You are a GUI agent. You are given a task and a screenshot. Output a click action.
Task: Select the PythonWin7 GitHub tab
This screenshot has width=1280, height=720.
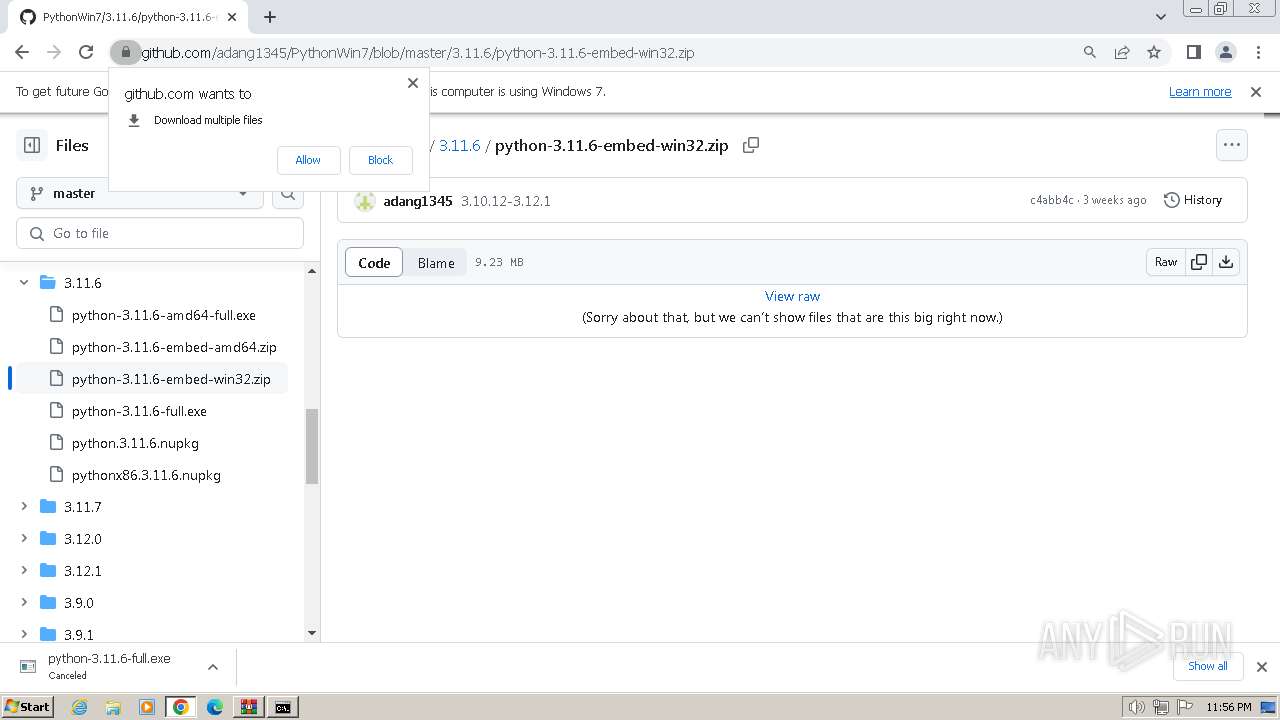[x=128, y=17]
